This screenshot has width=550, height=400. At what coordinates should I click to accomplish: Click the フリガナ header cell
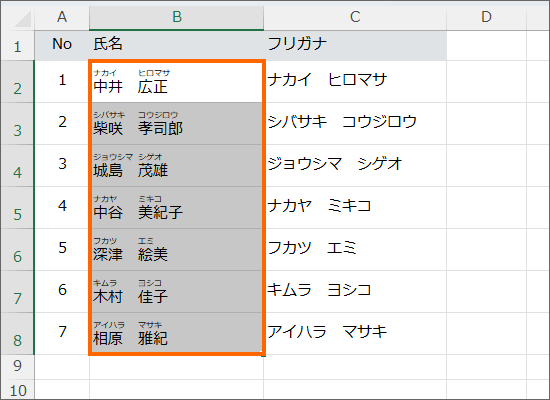tap(355, 46)
